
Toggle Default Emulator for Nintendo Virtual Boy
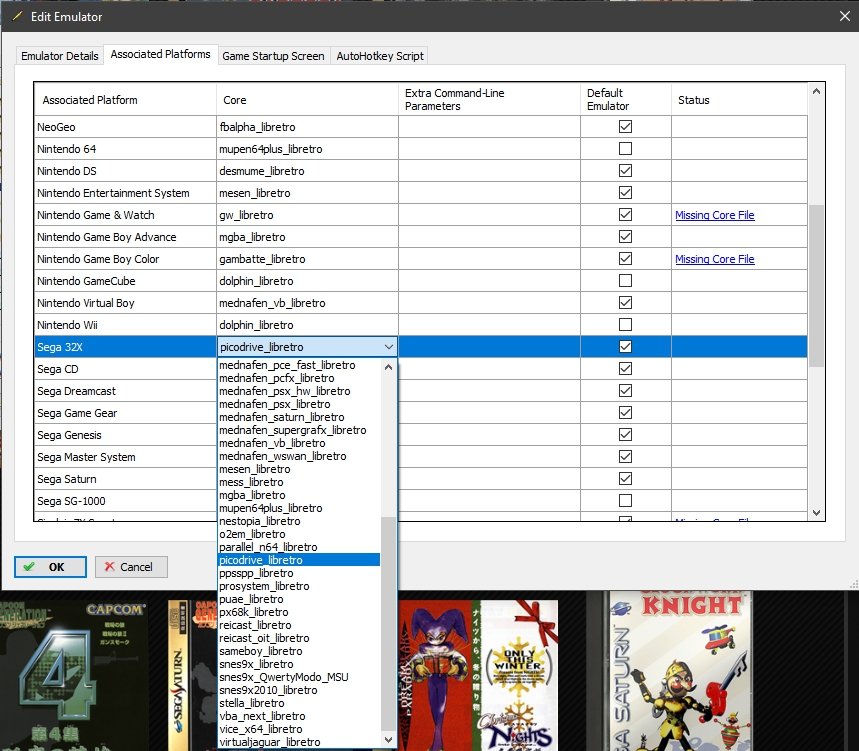tap(625, 302)
